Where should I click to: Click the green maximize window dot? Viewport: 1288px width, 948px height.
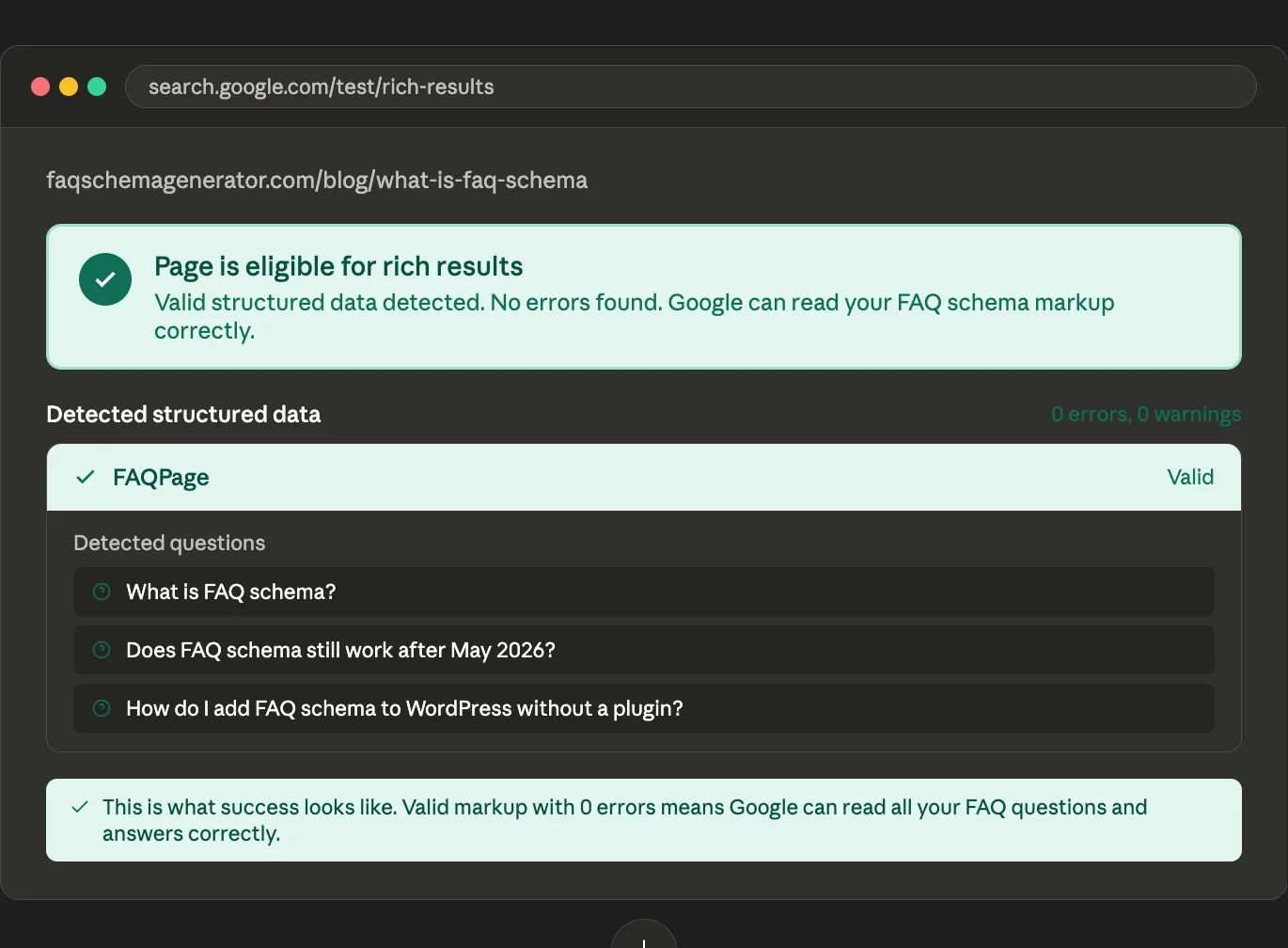pyautogui.click(x=97, y=87)
